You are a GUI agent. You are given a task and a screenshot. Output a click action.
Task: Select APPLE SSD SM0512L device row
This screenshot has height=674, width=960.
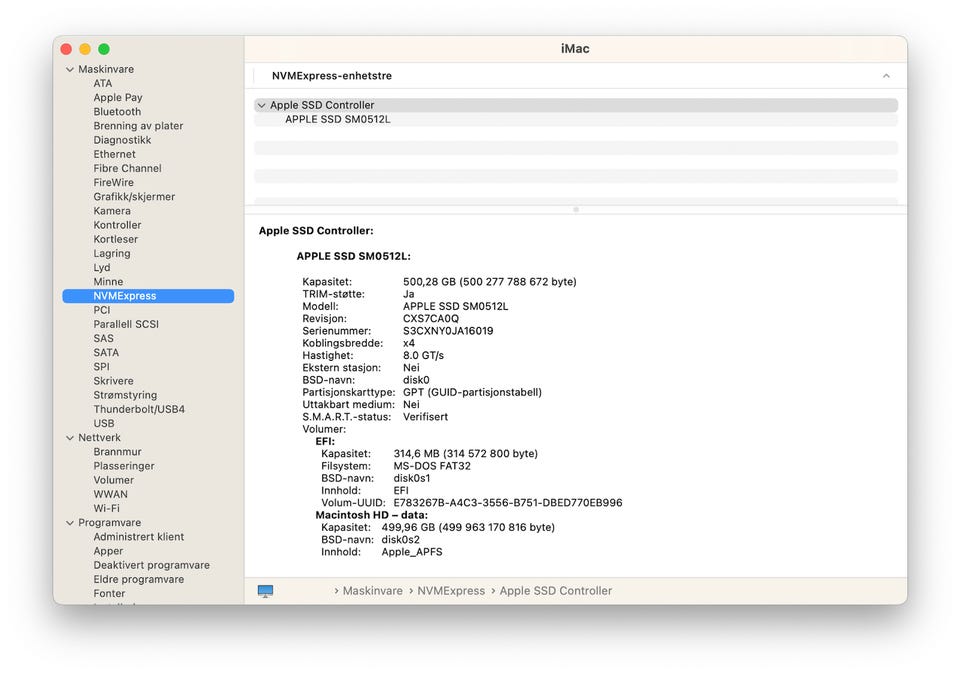[576, 119]
